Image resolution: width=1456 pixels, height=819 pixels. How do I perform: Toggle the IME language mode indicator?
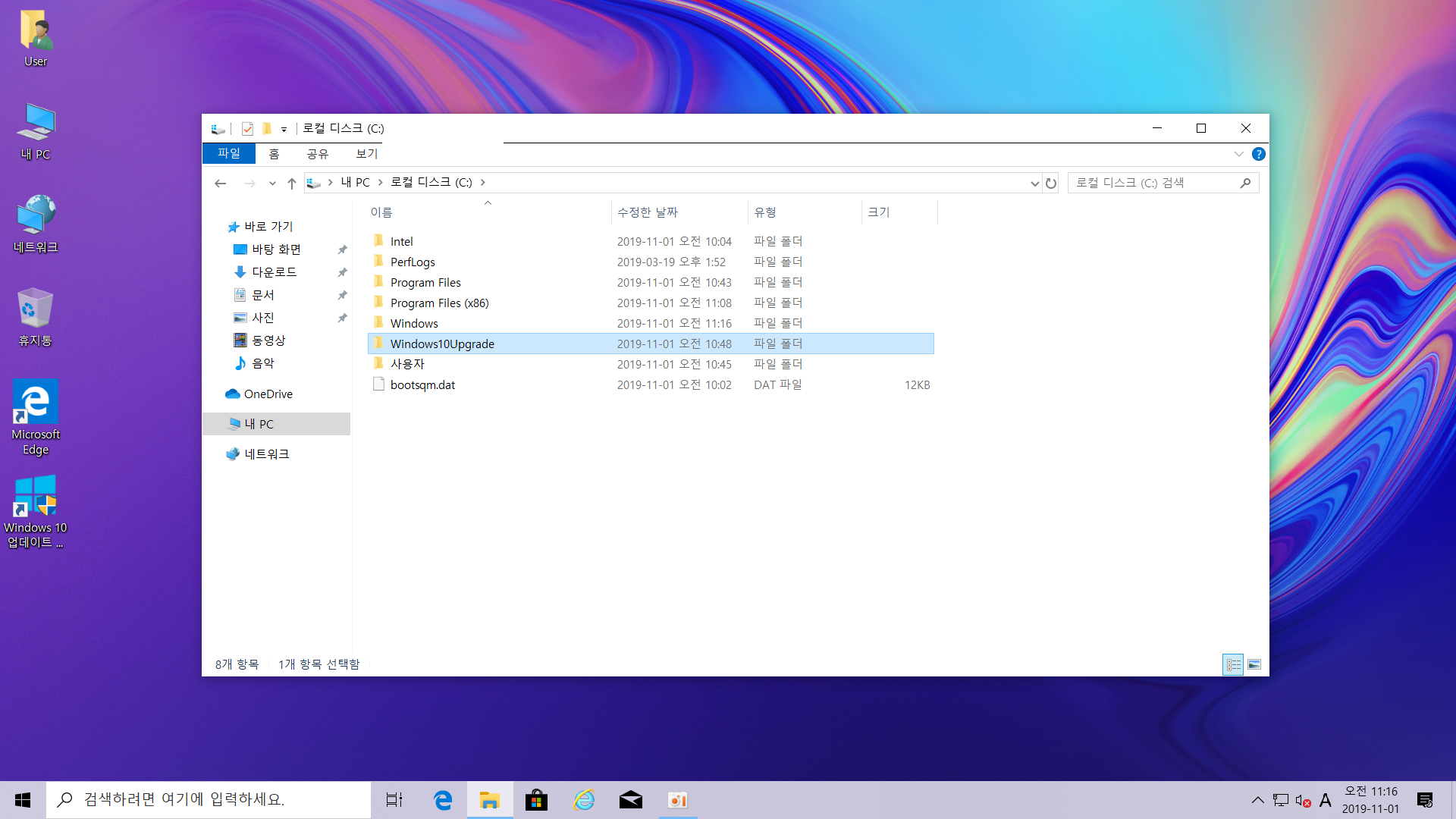(1325, 800)
